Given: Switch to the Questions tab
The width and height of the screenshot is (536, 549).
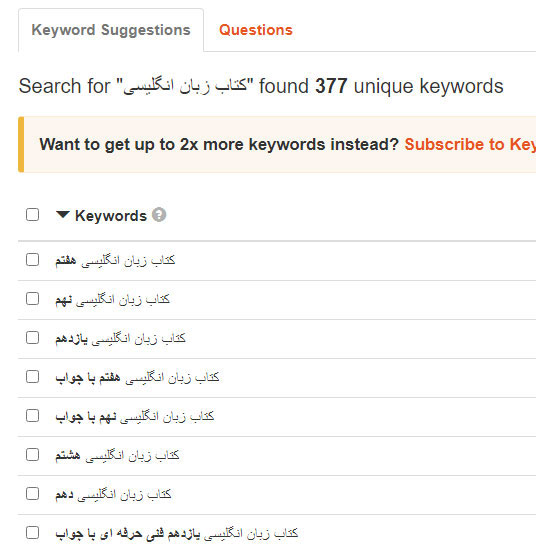Looking at the screenshot, I should coord(256,30).
